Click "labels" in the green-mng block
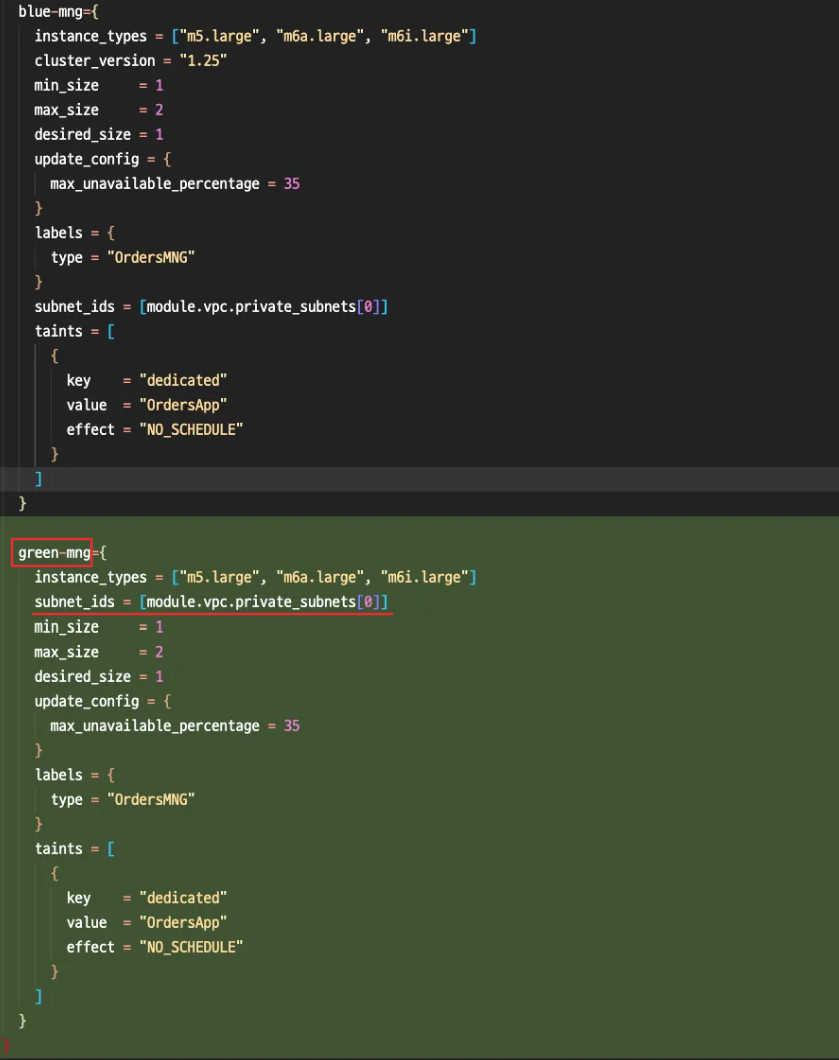839x1060 pixels. 59,775
